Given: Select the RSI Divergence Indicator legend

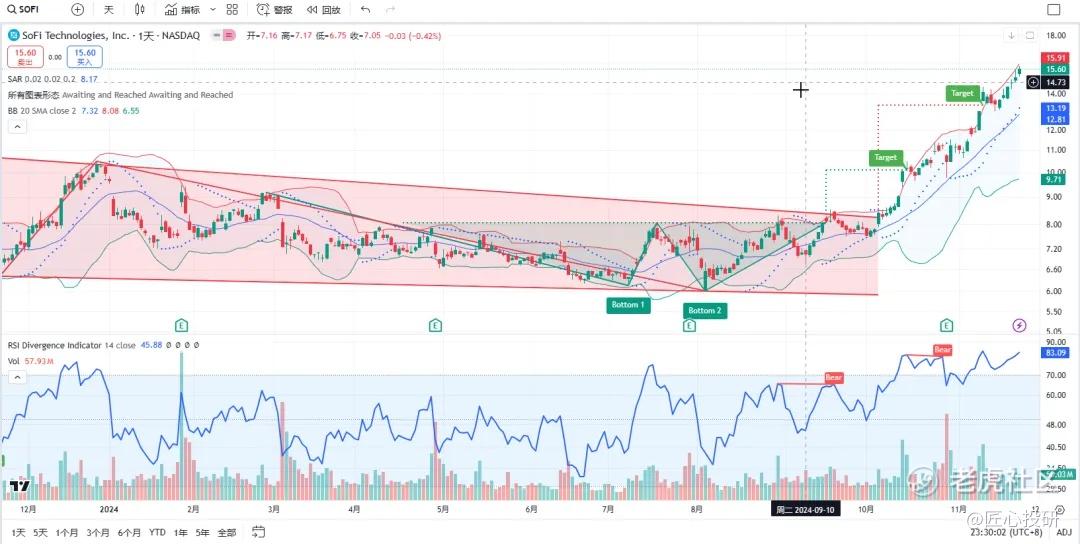Looking at the screenshot, I should (103, 346).
